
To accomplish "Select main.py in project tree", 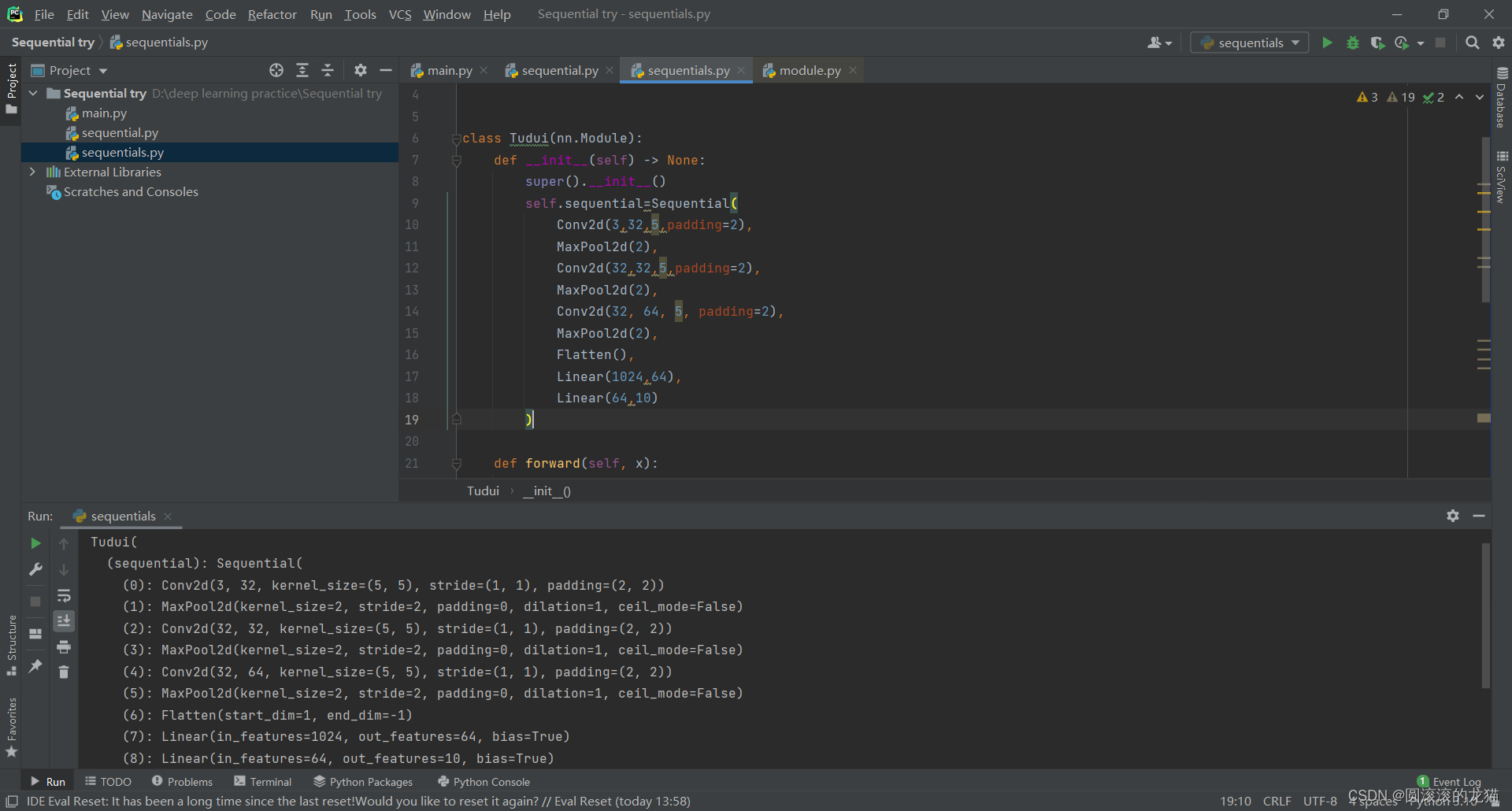I will click(x=104, y=113).
